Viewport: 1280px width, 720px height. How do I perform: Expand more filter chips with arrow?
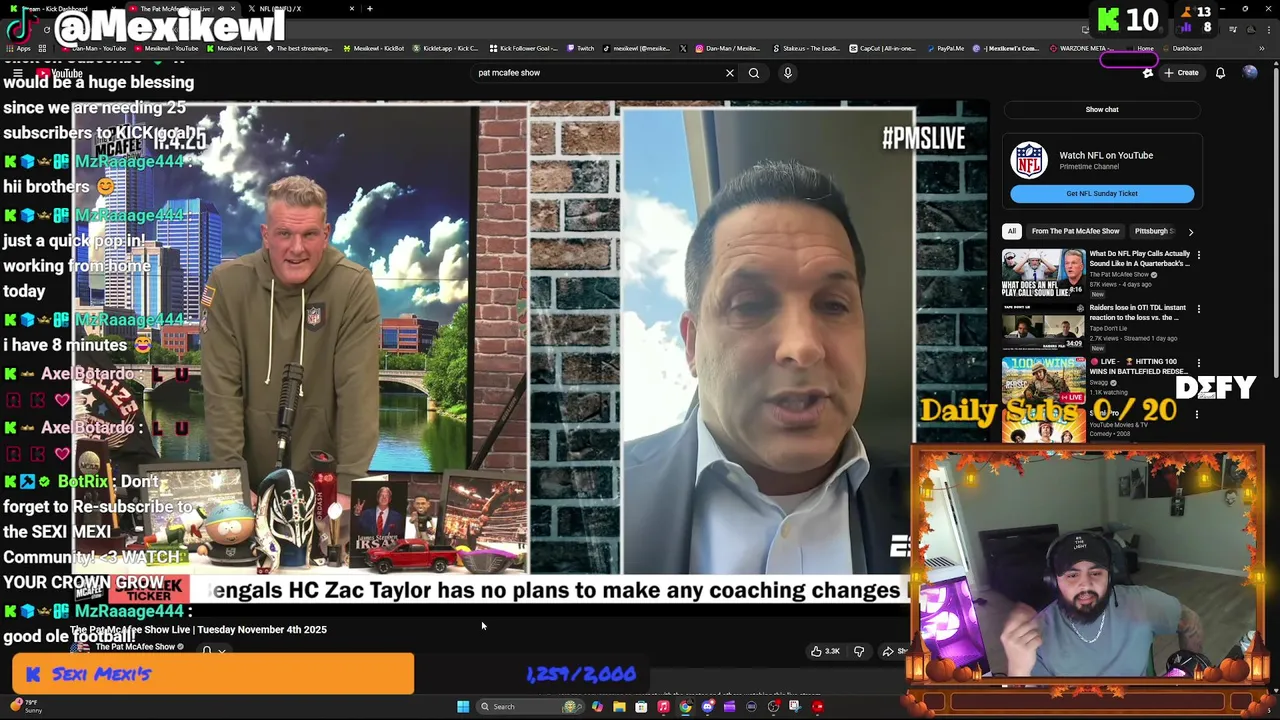point(1190,231)
